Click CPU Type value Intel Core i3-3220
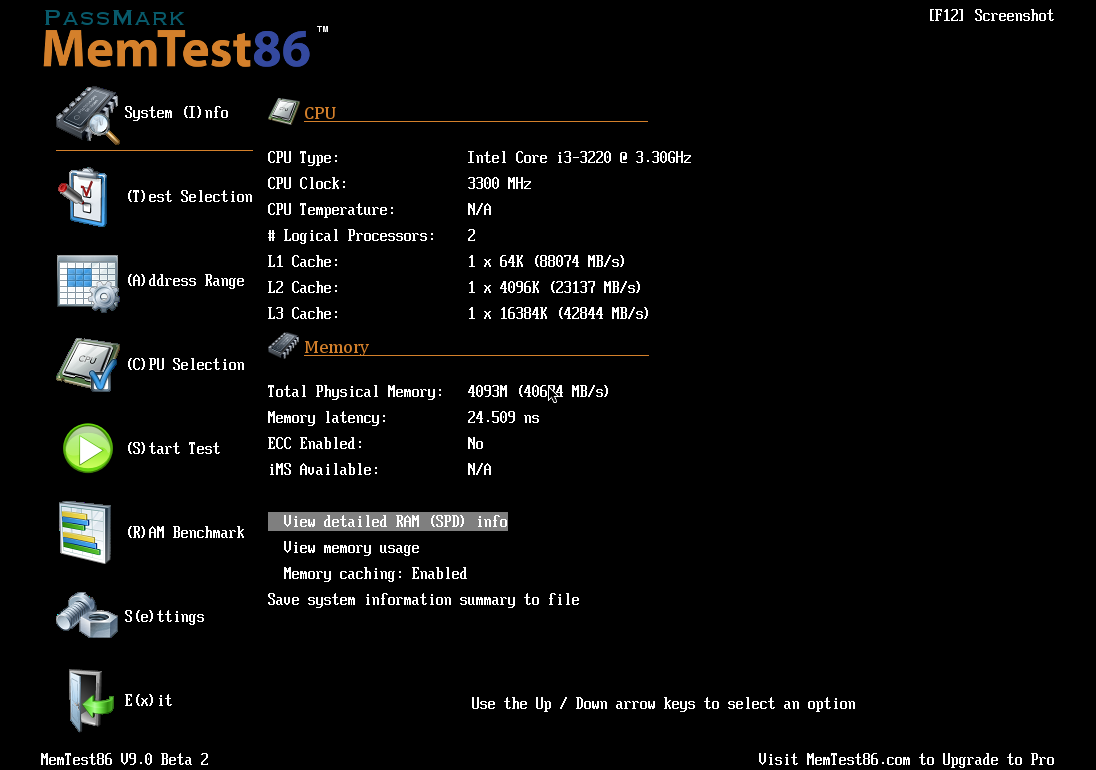 pos(579,157)
